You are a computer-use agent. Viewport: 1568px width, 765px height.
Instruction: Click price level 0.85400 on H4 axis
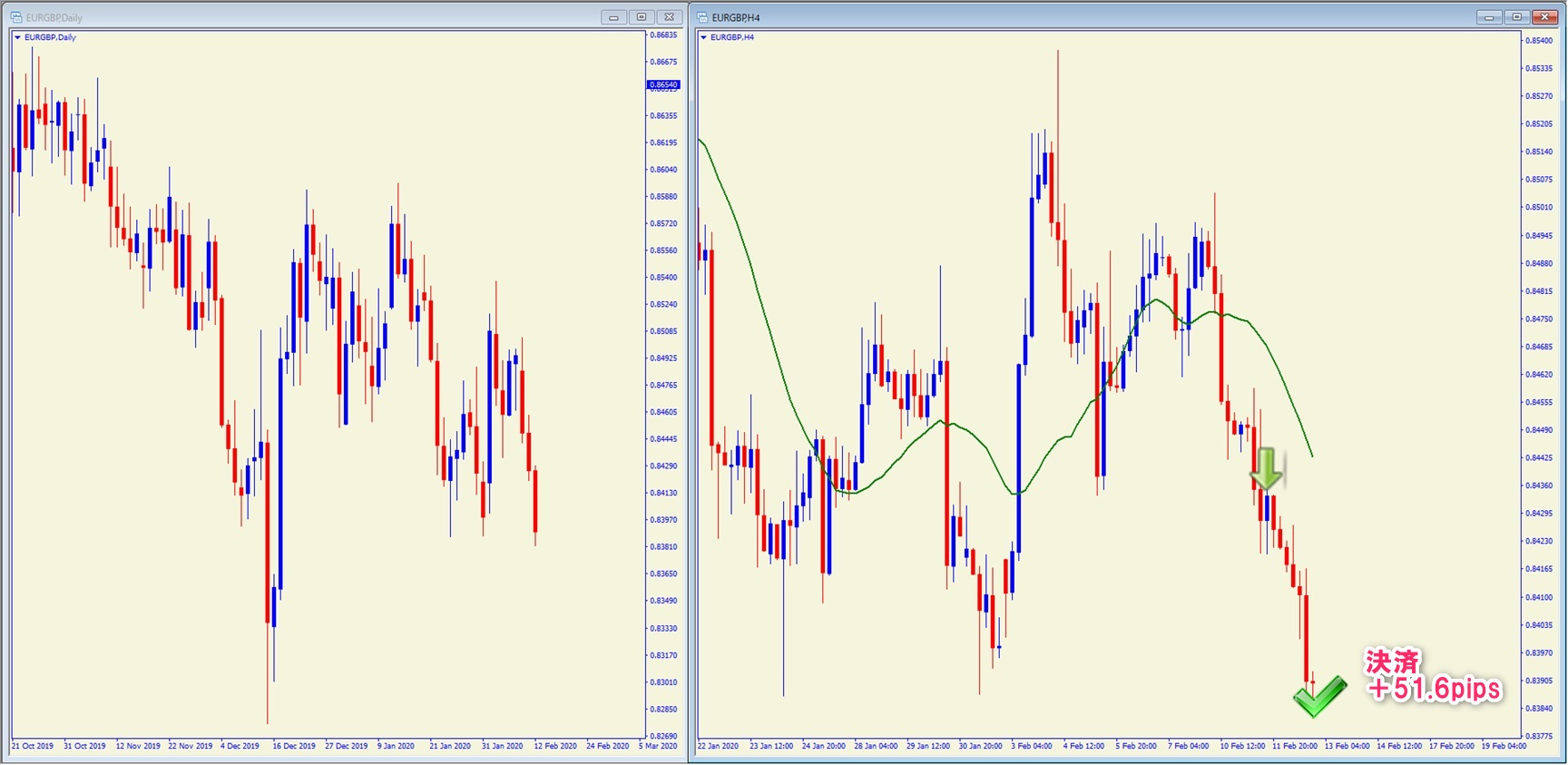tap(1539, 40)
